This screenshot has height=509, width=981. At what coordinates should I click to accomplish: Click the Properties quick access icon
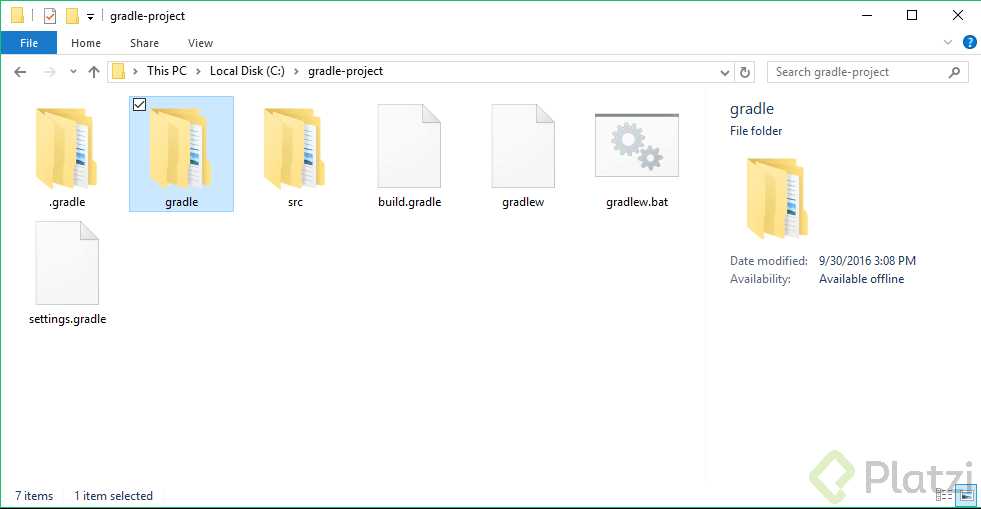50,16
